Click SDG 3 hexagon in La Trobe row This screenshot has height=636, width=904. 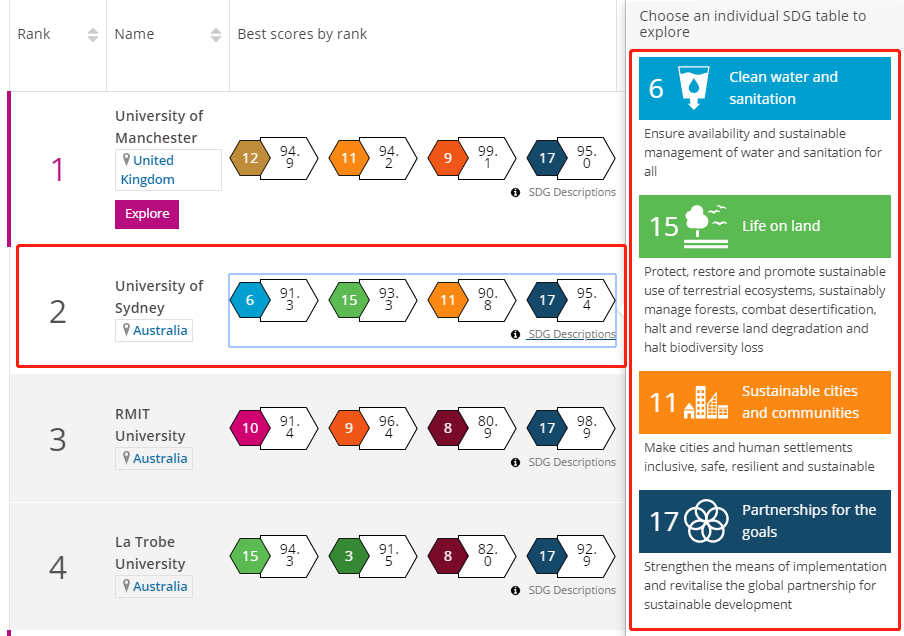point(349,556)
